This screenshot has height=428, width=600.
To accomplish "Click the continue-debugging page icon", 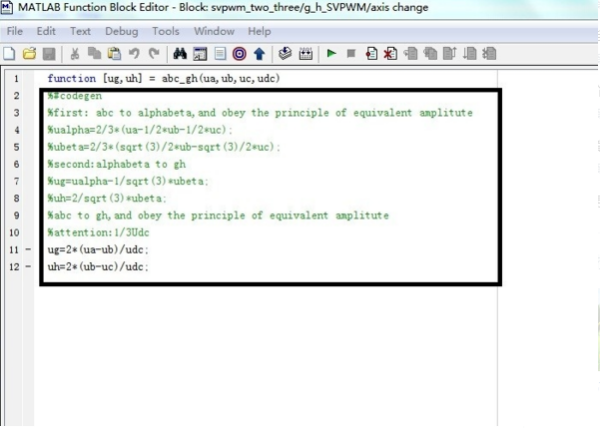I will (x=470, y=54).
